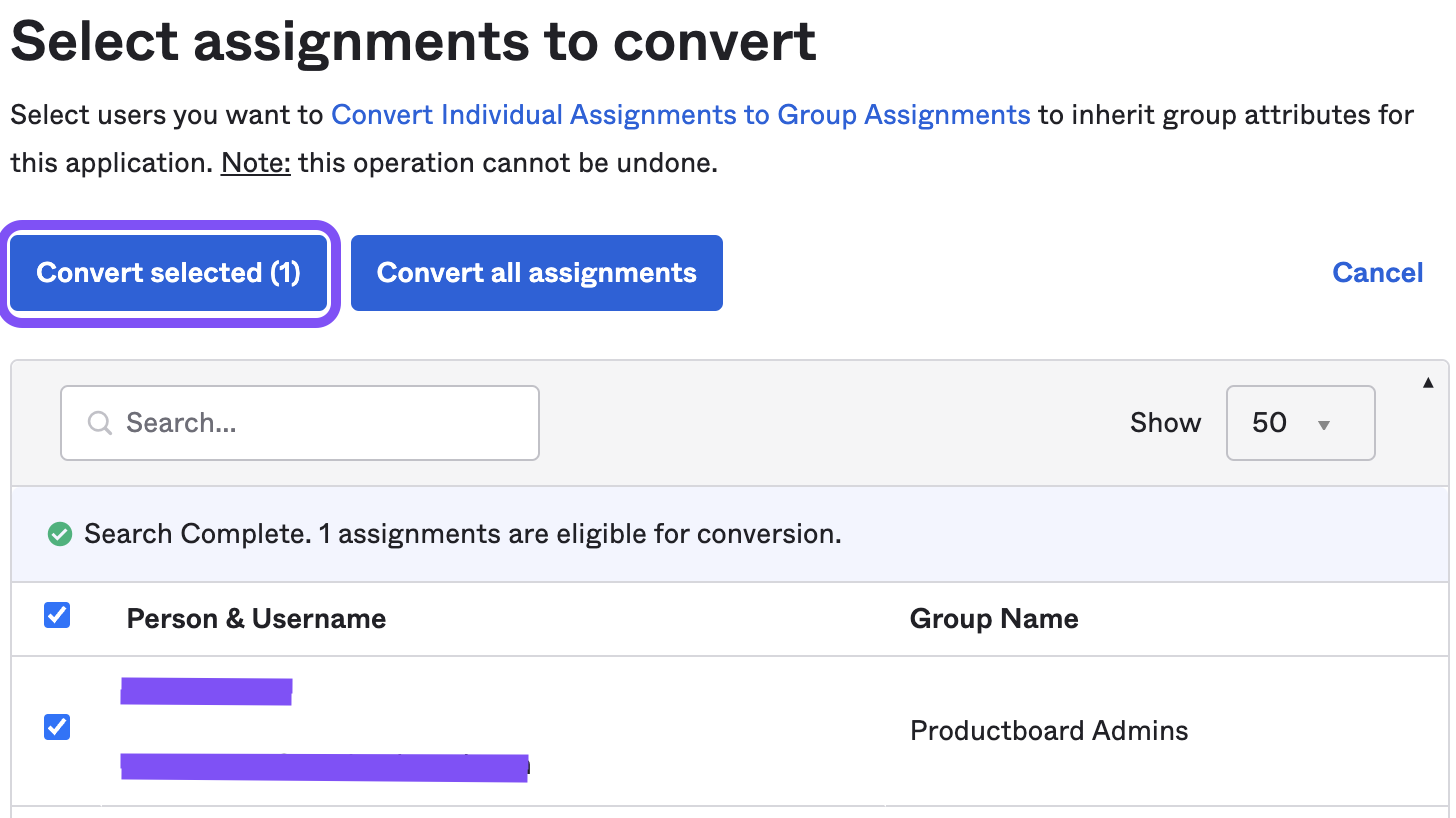
Task: Toggle the select-all header checkbox
Action: pyautogui.click(x=57, y=615)
